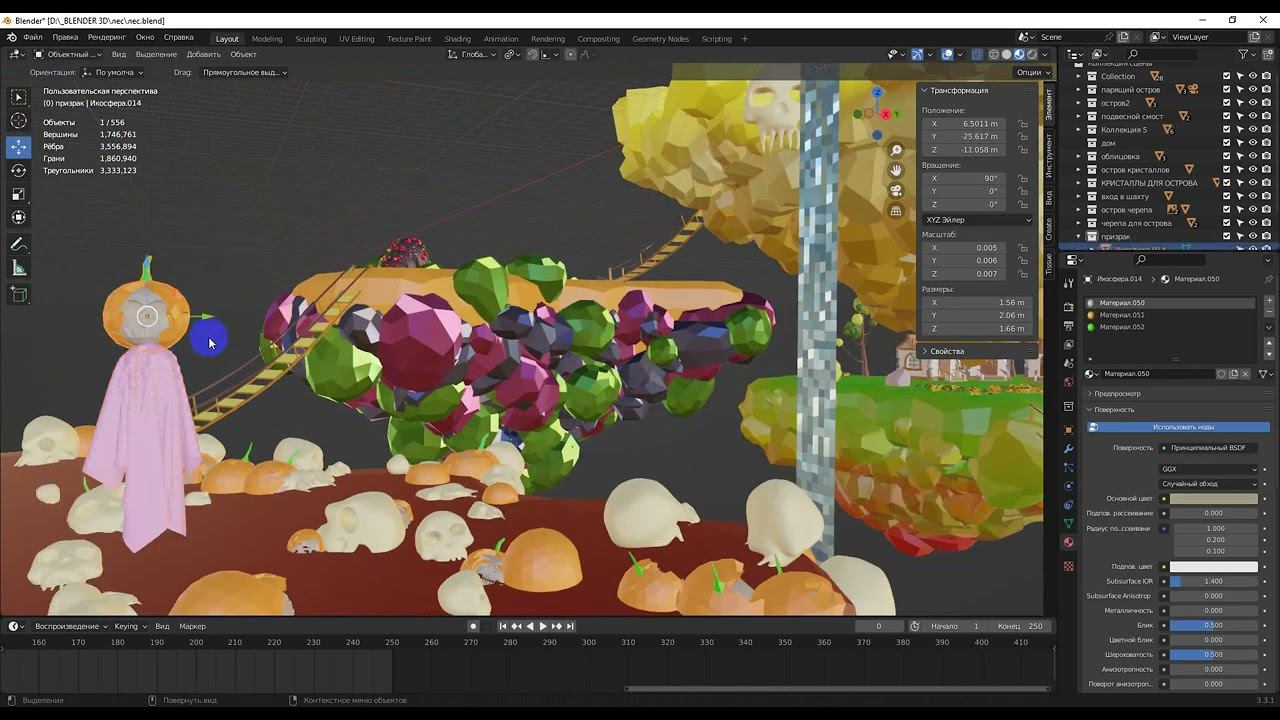The height and width of the screenshot is (720, 1280).
Task: Jump to the timeline end frame
Action: tap(570, 626)
